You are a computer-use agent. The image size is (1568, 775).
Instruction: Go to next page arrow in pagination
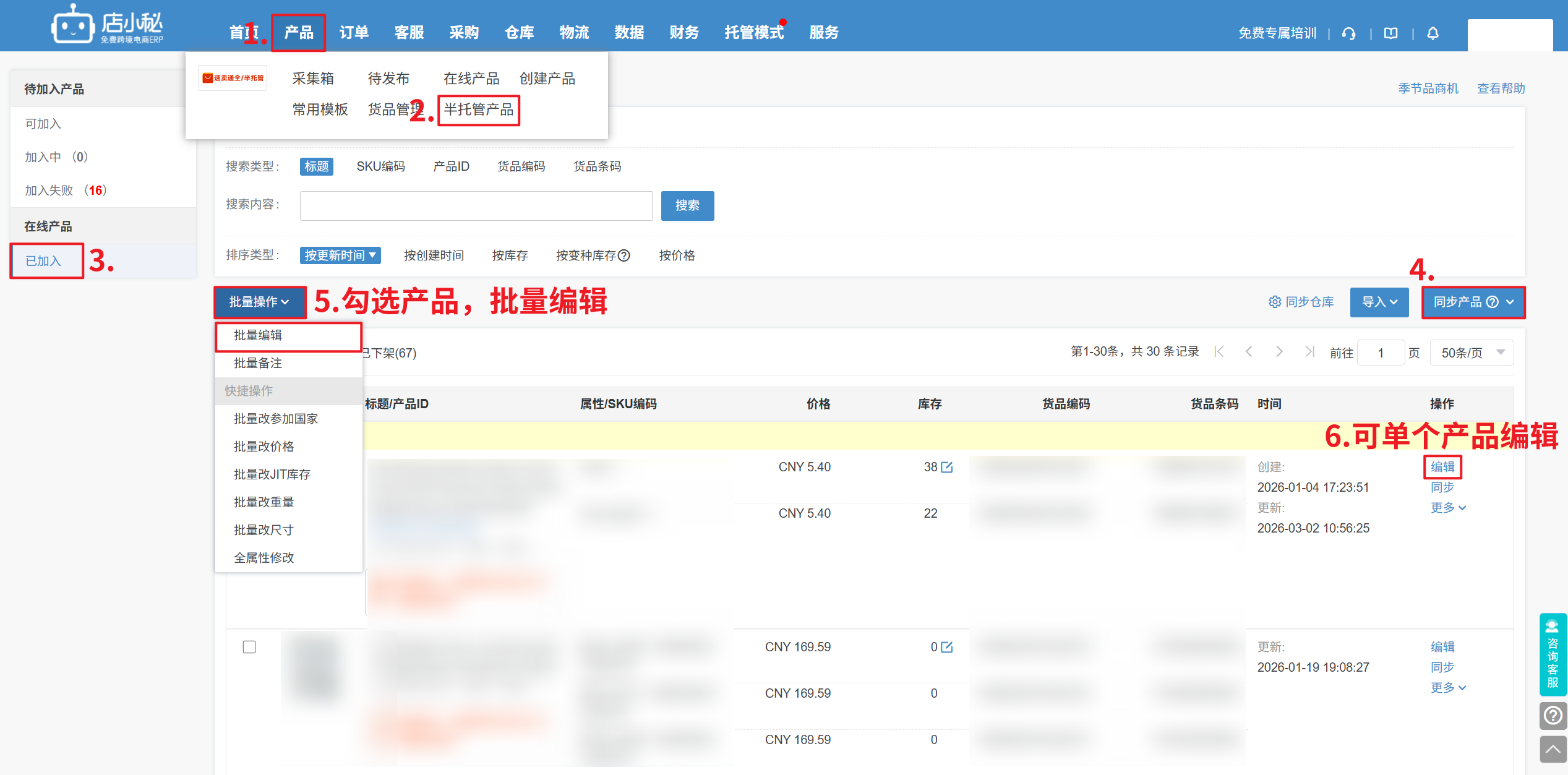click(x=1279, y=352)
